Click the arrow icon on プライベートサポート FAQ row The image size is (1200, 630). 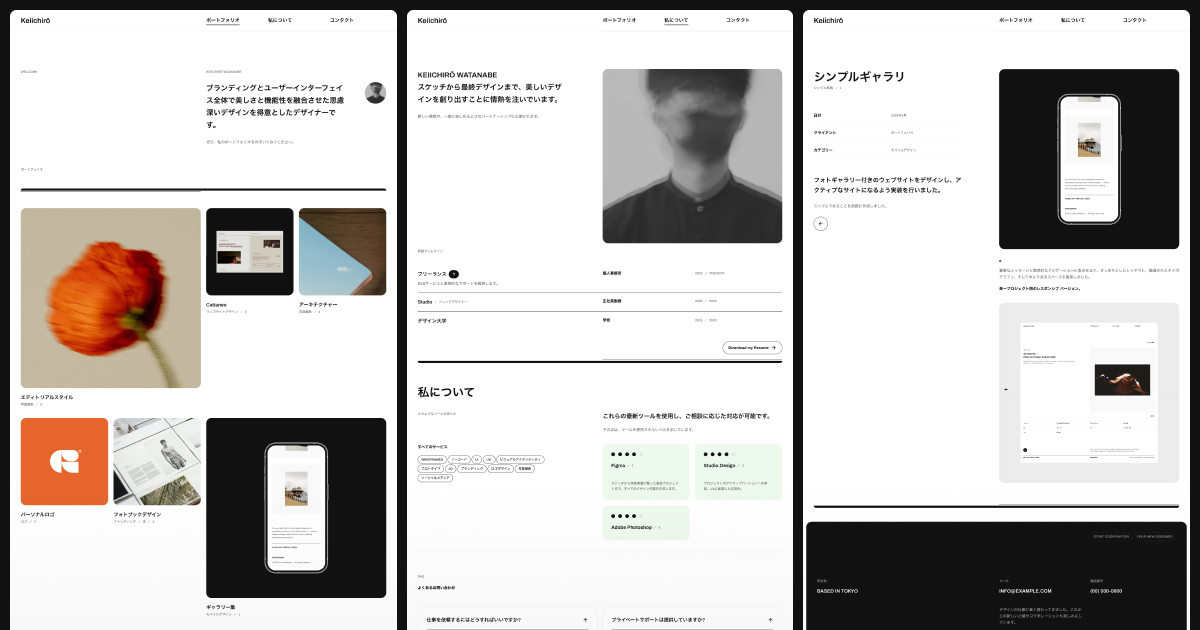pos(770,619)
